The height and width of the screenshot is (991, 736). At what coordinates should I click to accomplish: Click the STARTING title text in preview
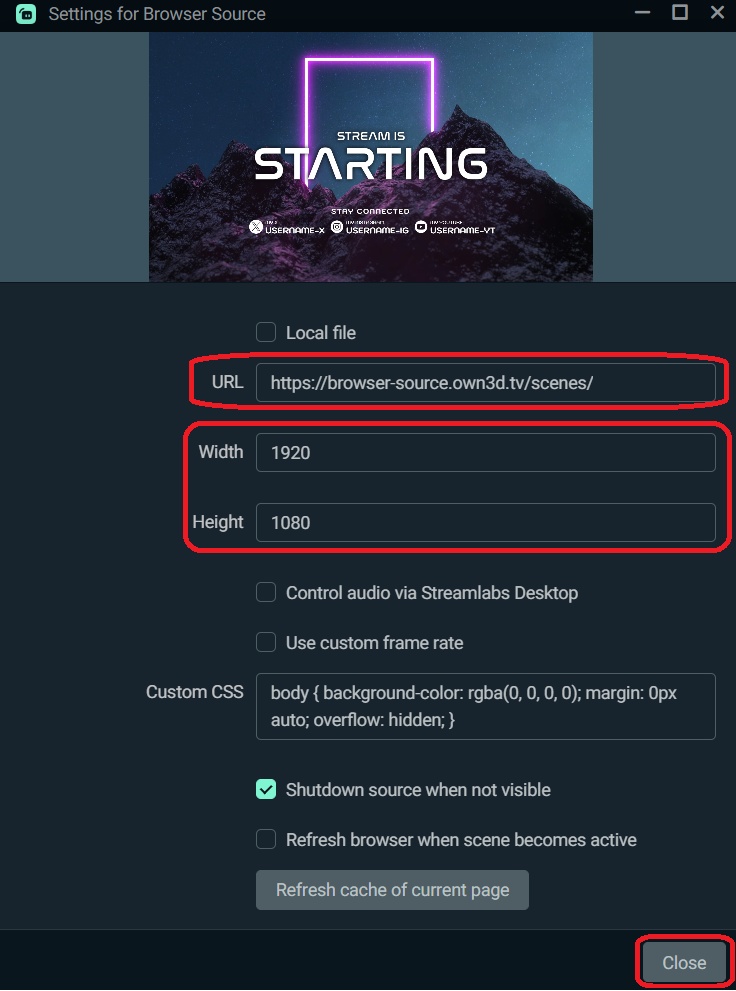(x=370, y=163)
